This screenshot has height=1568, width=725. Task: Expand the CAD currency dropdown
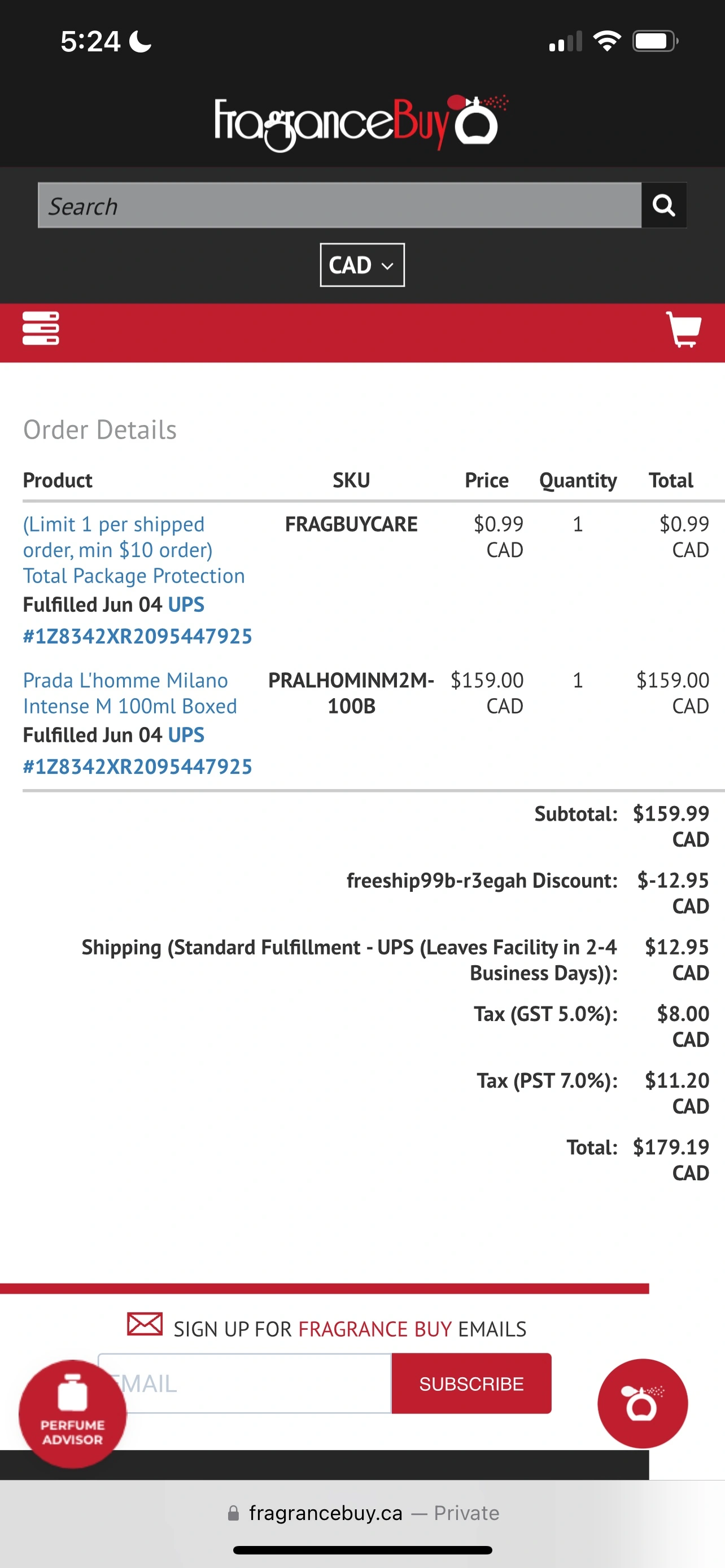362,265
